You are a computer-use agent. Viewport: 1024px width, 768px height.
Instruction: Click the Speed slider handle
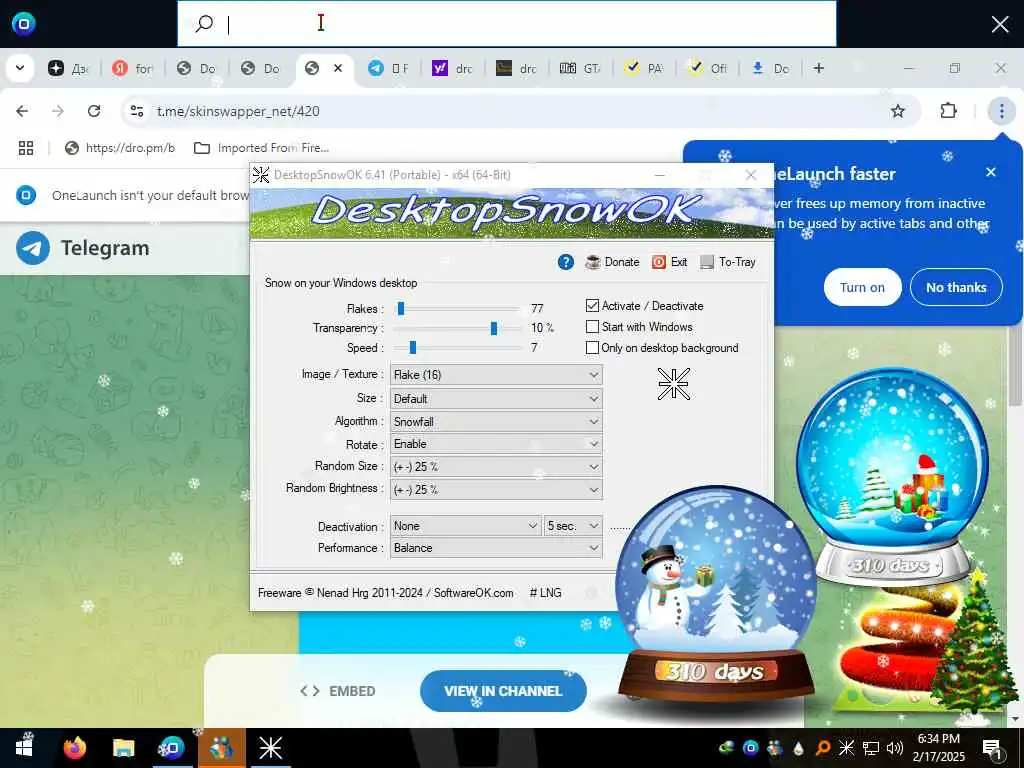(413, 347)
